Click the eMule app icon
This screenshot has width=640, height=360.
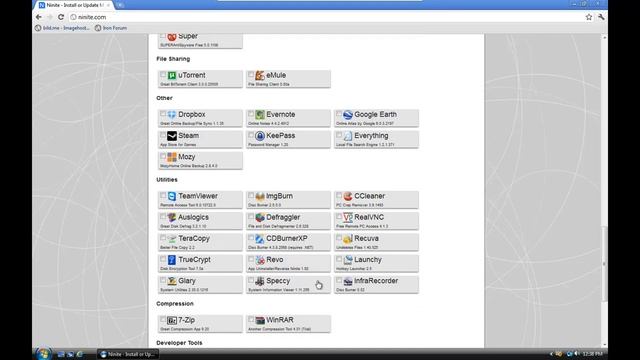tap(260, 75)
